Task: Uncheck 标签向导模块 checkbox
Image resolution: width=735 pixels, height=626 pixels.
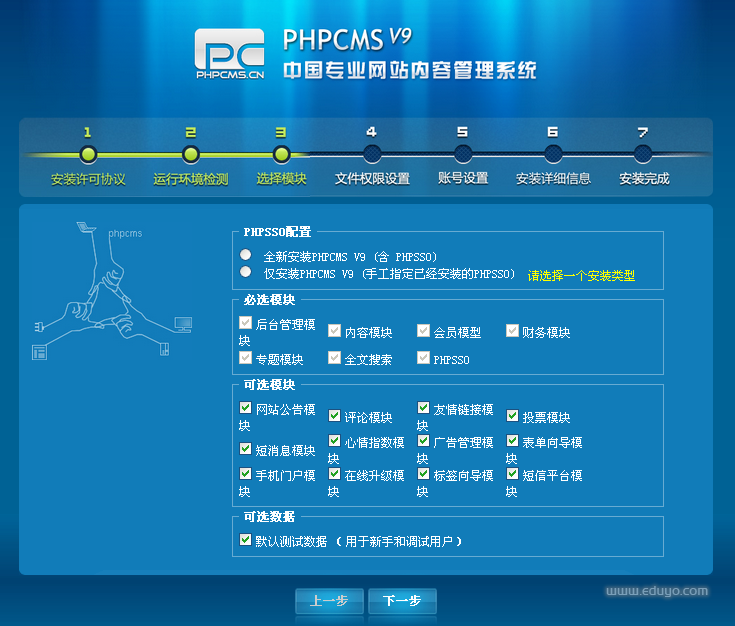Action: tap(423, 474)
